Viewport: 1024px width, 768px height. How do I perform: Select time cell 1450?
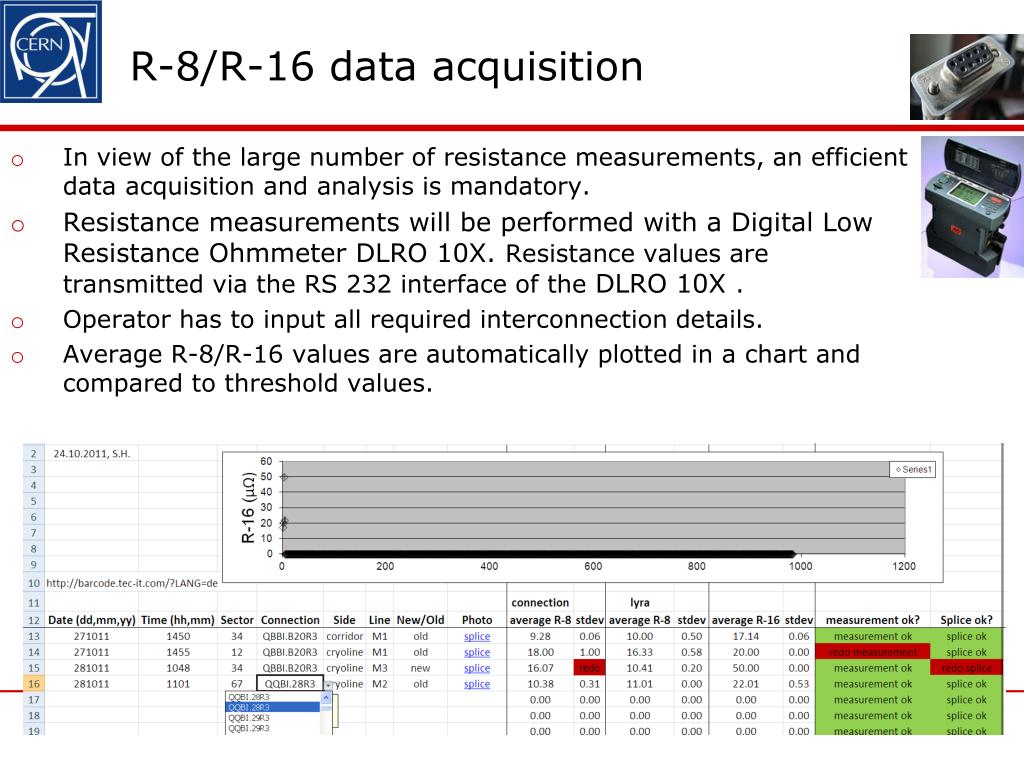tap(178, 636)
